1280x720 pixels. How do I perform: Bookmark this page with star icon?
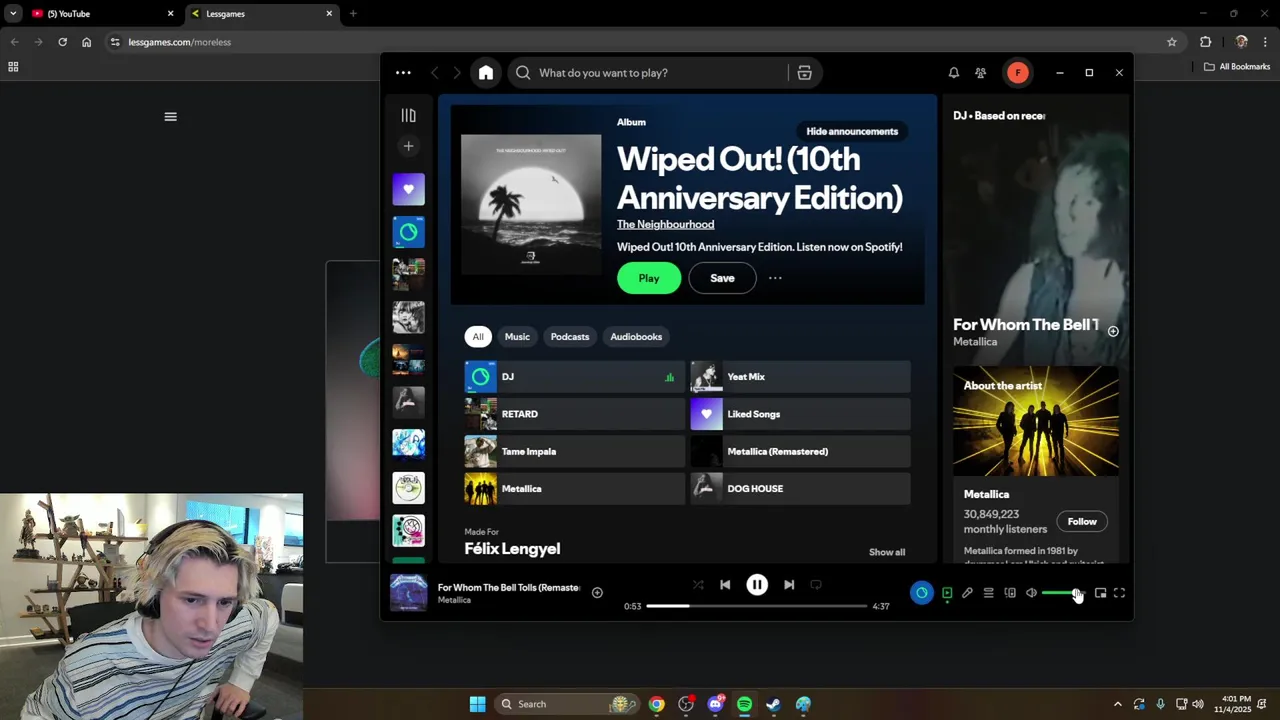pos(1172,42)
